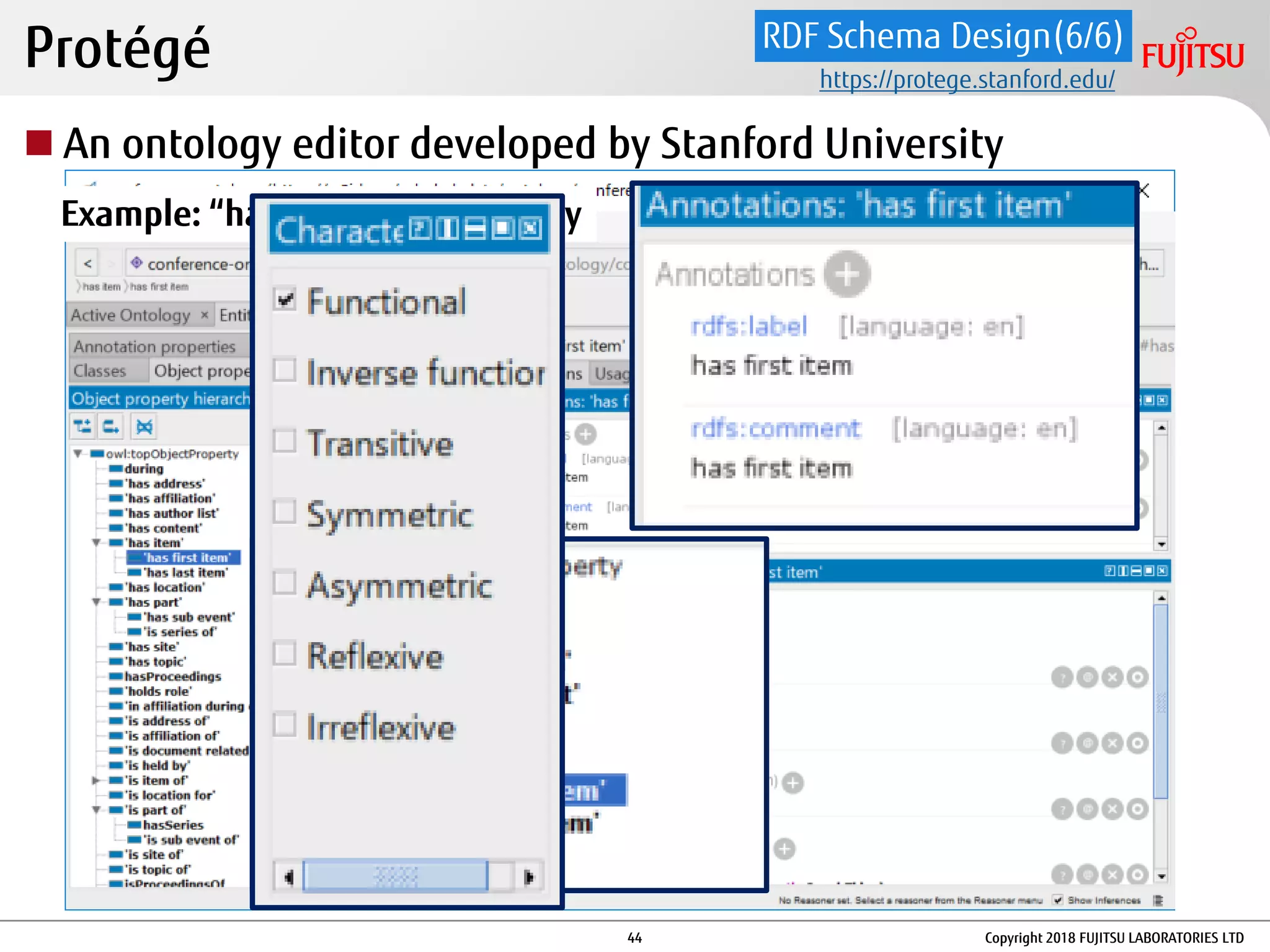
Task: Collapse the 'has part' node
Action: point(96,602)
